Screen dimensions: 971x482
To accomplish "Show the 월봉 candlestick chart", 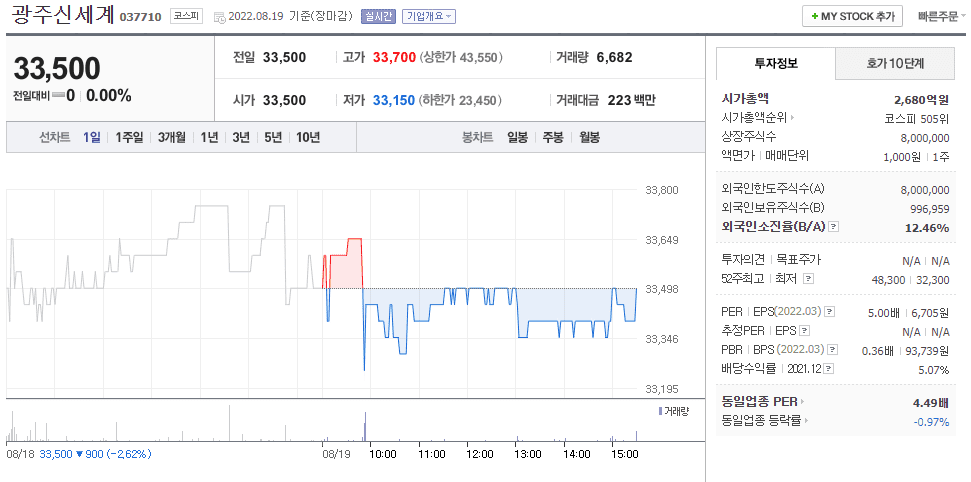I will pos(590,138).
